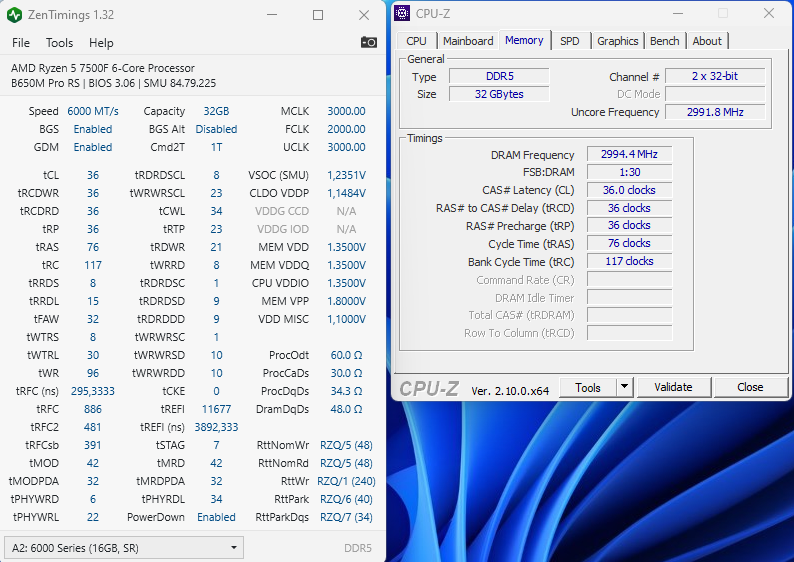
Task: Click the DDR5 Type field in CPU-Z
Action: tap(499, 76)
